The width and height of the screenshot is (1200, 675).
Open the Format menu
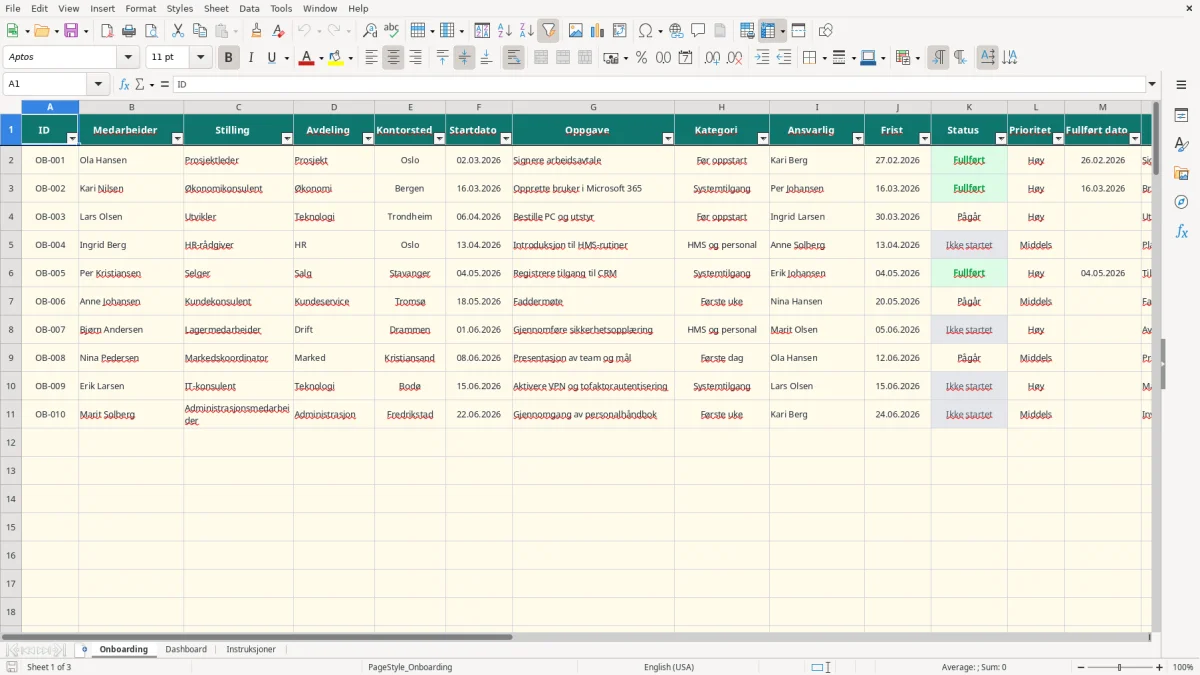pyautogui.click(x=140, y=8)
